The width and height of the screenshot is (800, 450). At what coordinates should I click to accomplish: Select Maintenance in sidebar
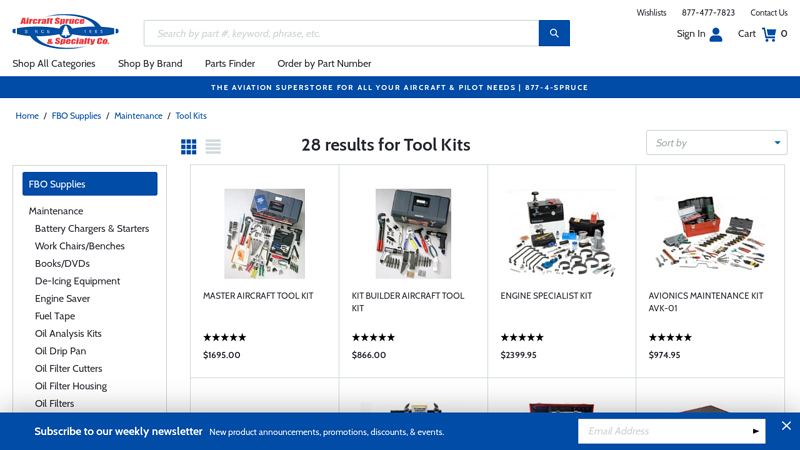tap(56, 211)
